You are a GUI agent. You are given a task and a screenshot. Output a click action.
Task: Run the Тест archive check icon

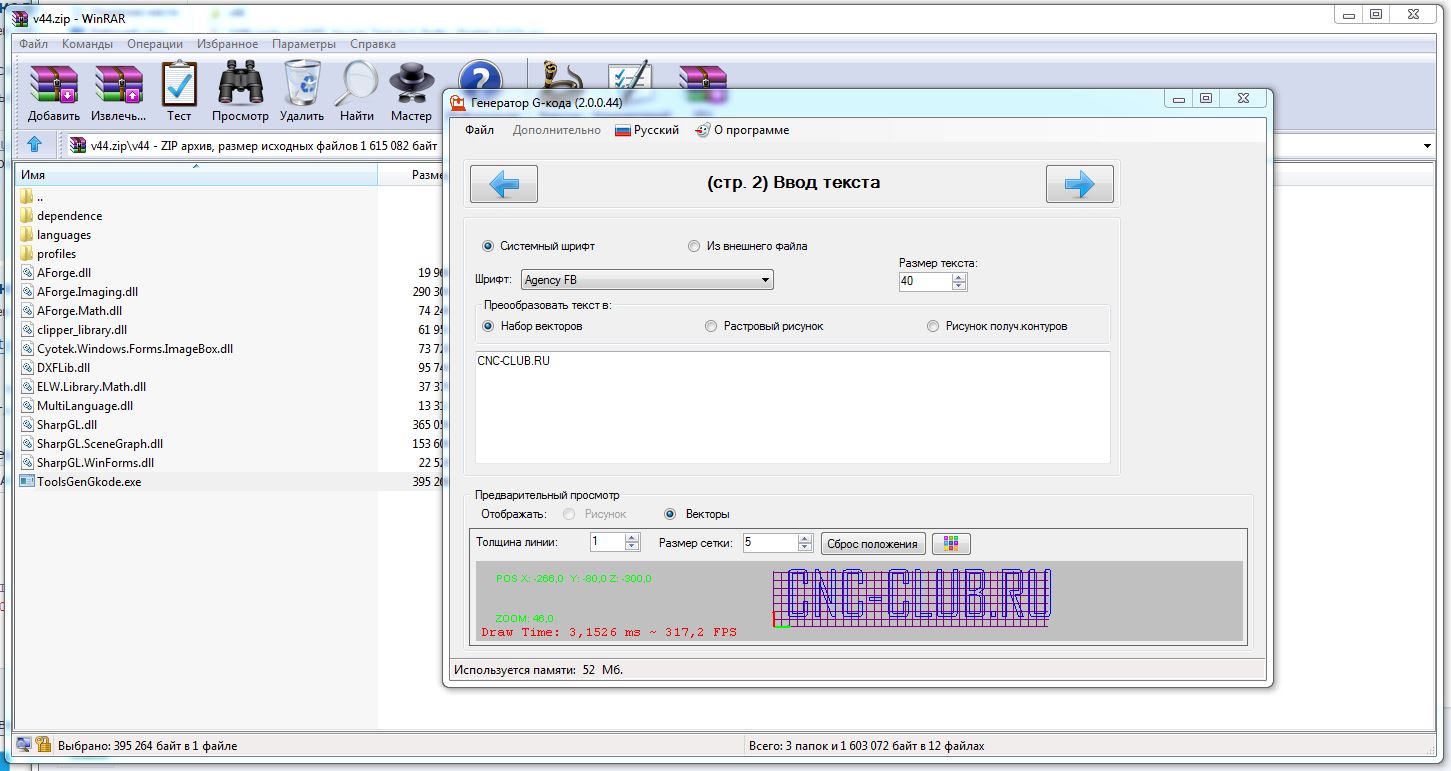click(179, 84)
